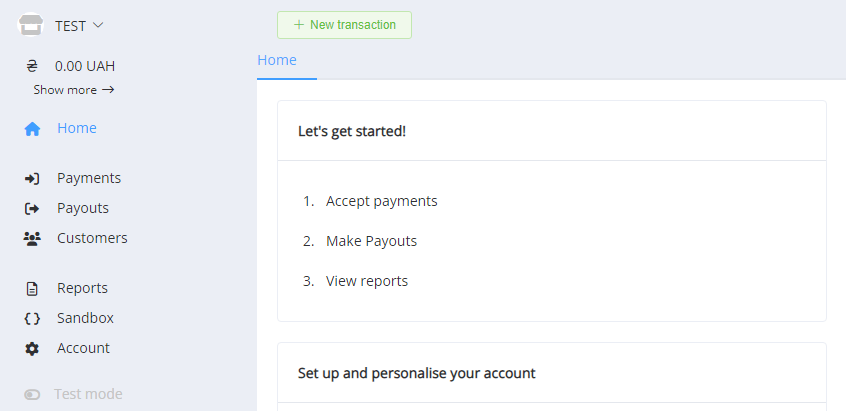Click the Home house icon
This screenshot has height=411, width=846.
pos(32,129)
